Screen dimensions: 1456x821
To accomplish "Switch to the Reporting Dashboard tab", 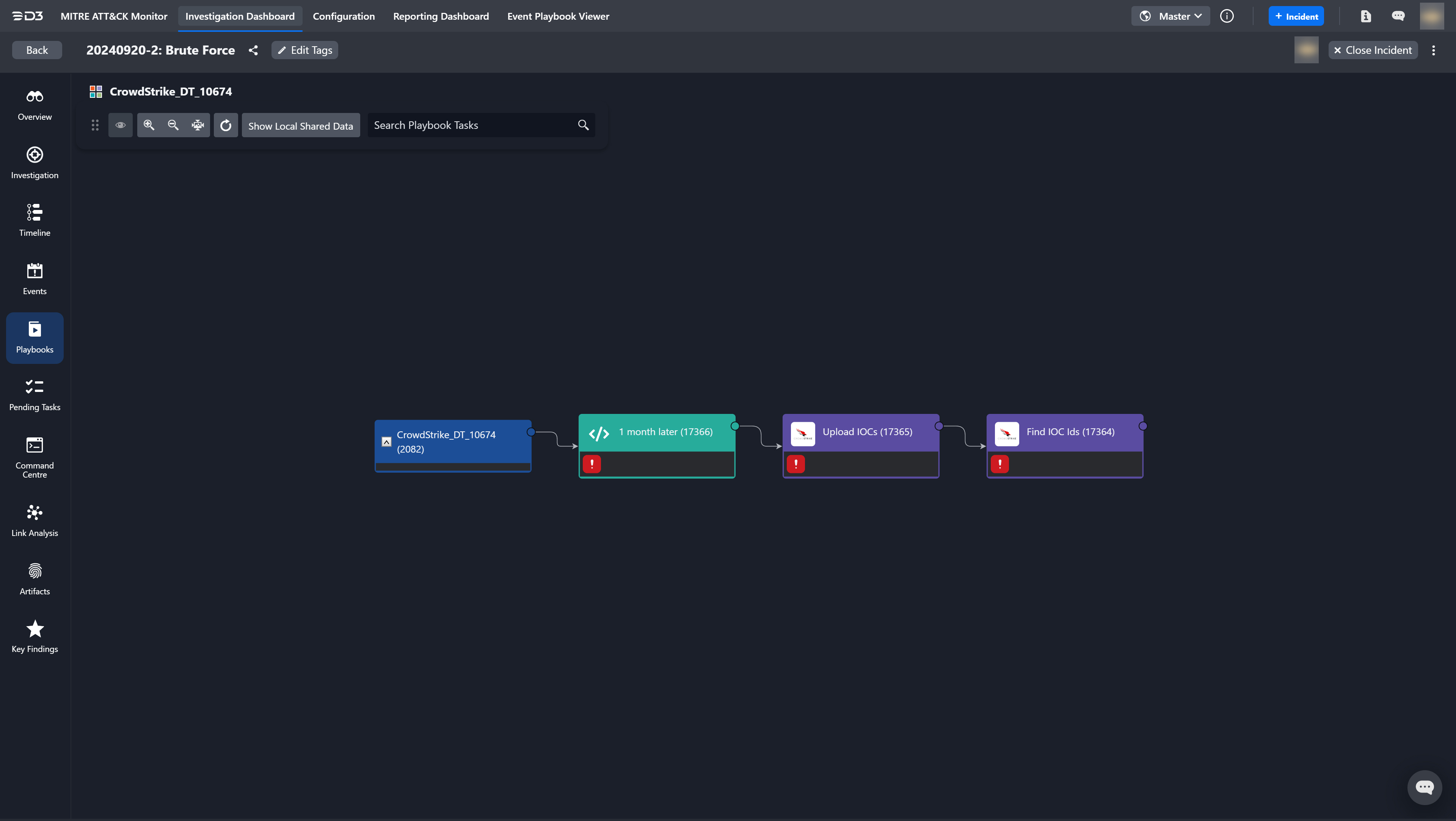I will pyautogui.click(x=441, y=16).
